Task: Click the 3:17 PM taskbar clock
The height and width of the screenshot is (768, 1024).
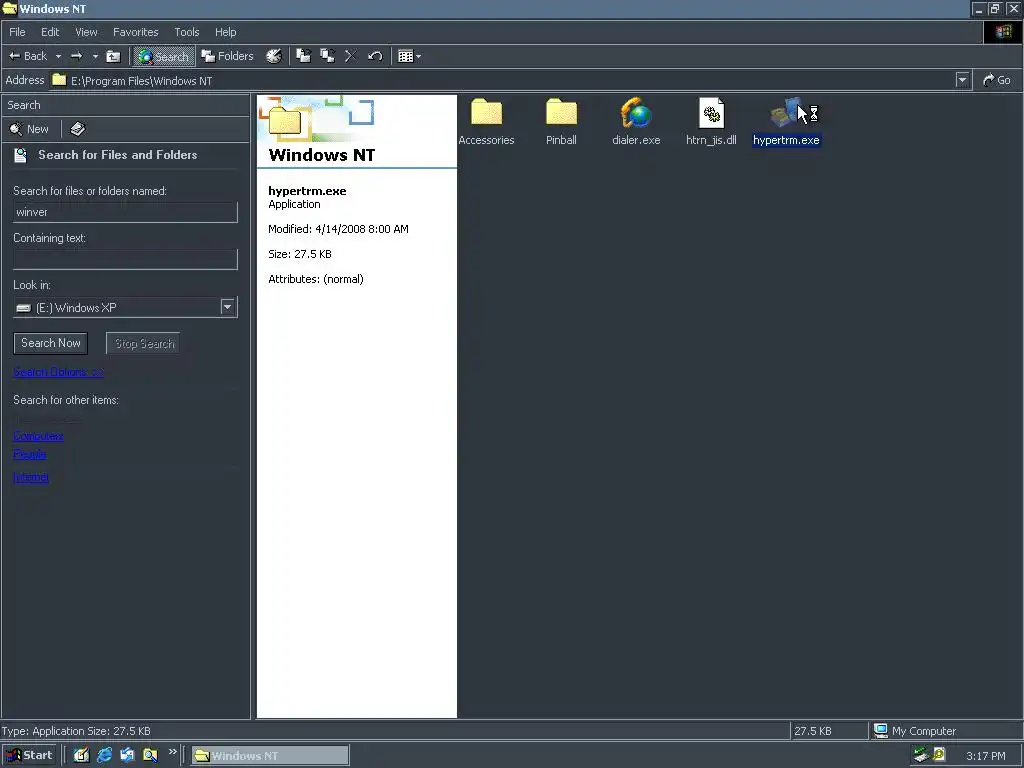Action: tap(985, 756)
